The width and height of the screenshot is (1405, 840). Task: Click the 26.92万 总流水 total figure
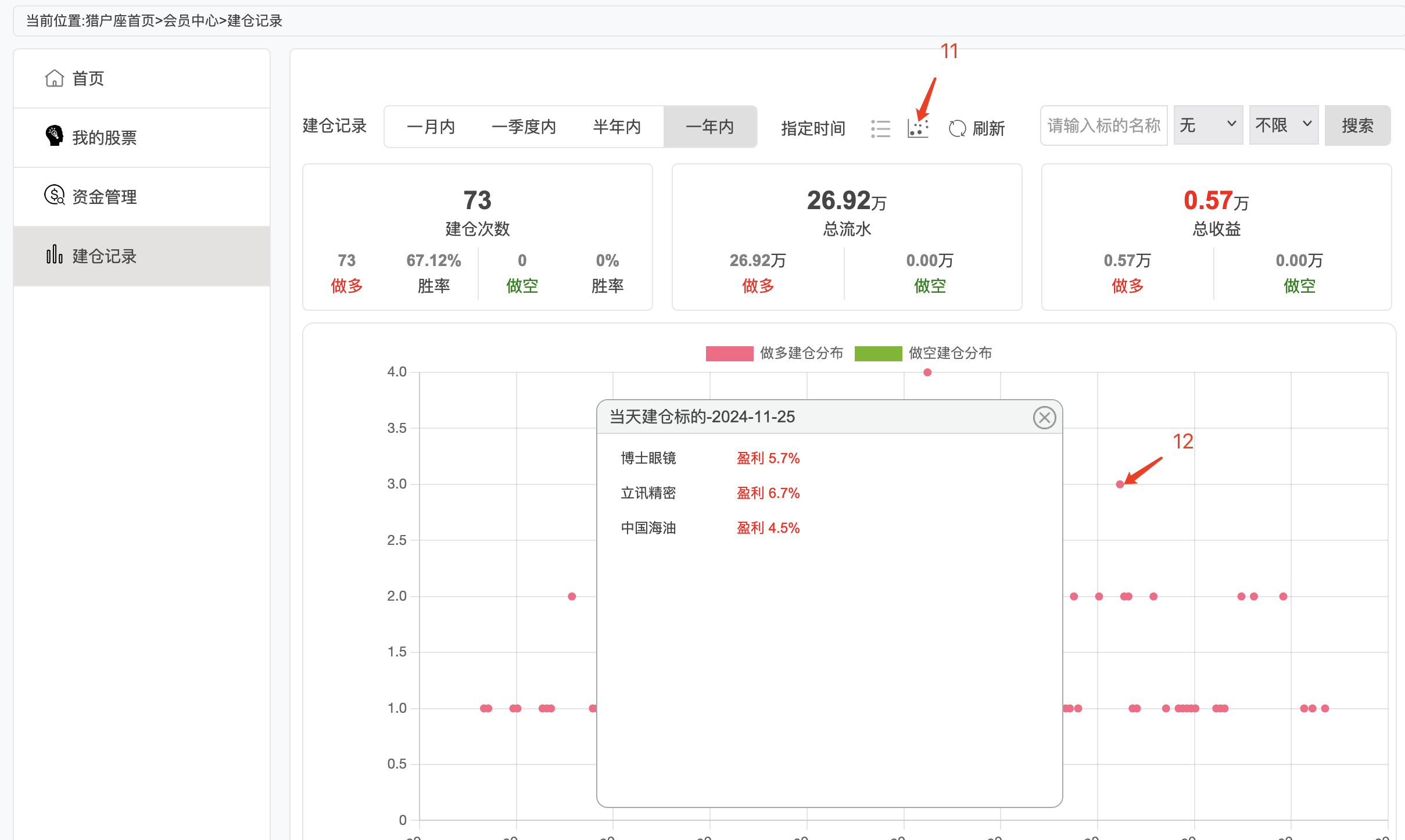(847, 200)
